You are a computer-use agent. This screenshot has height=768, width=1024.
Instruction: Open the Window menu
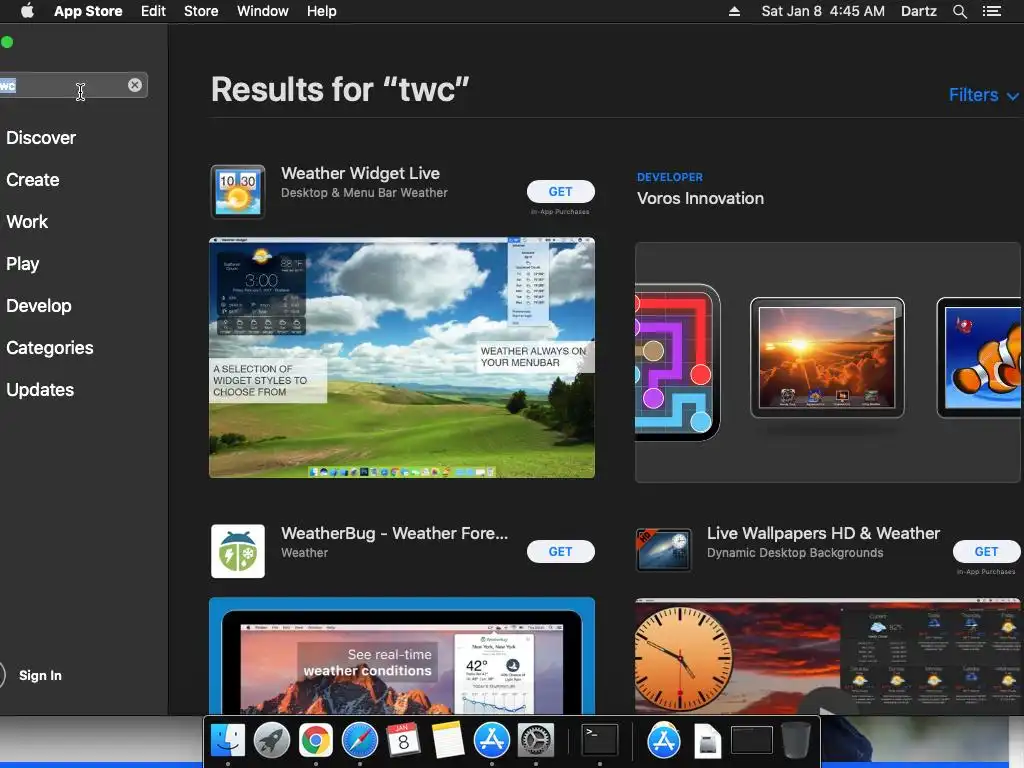click(x=263, y=11)
